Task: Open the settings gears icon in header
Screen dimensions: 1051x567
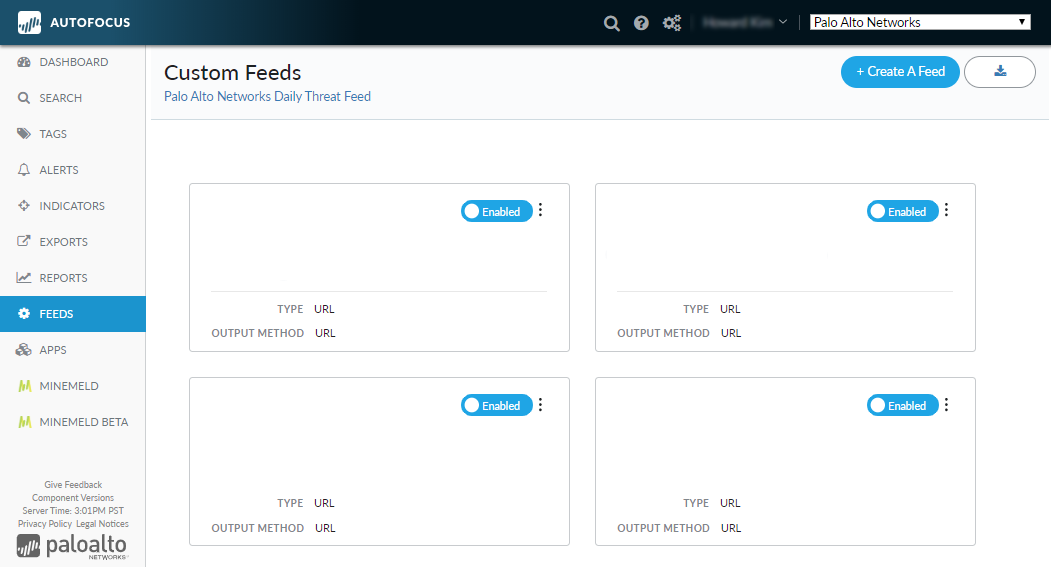Action: coord(672,22)
